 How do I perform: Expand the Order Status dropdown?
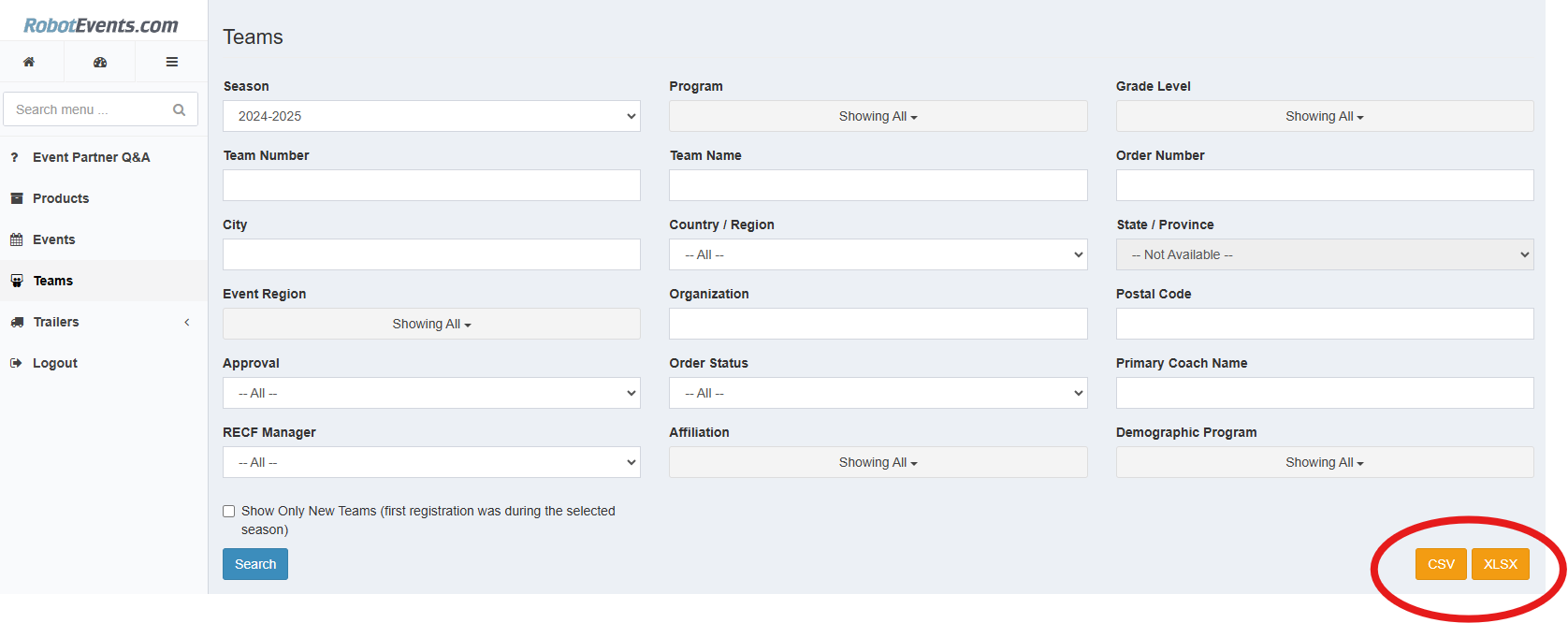(877, 392)
